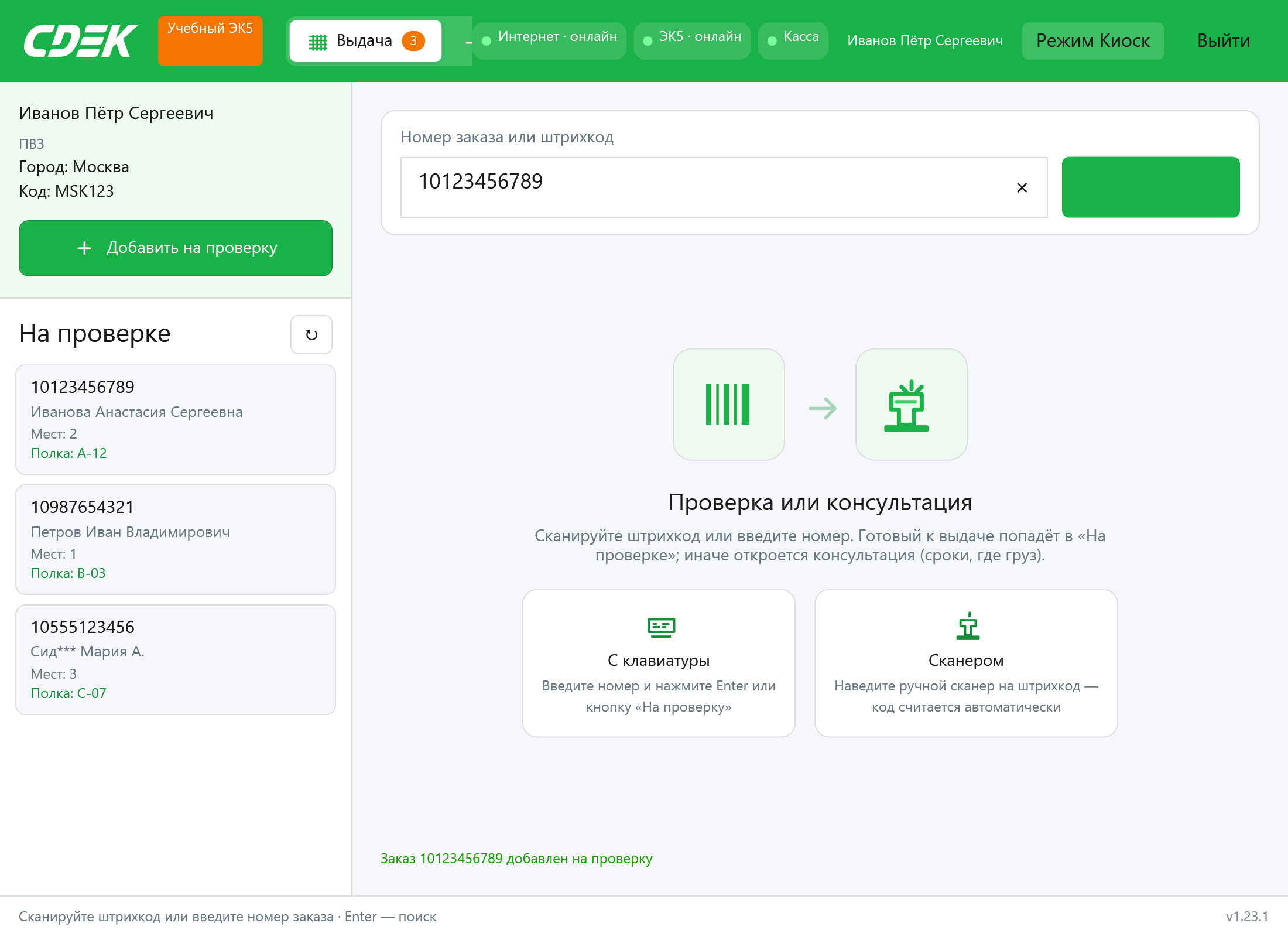
Task: Choose the Сканером option card
Action: click(966, 664)
